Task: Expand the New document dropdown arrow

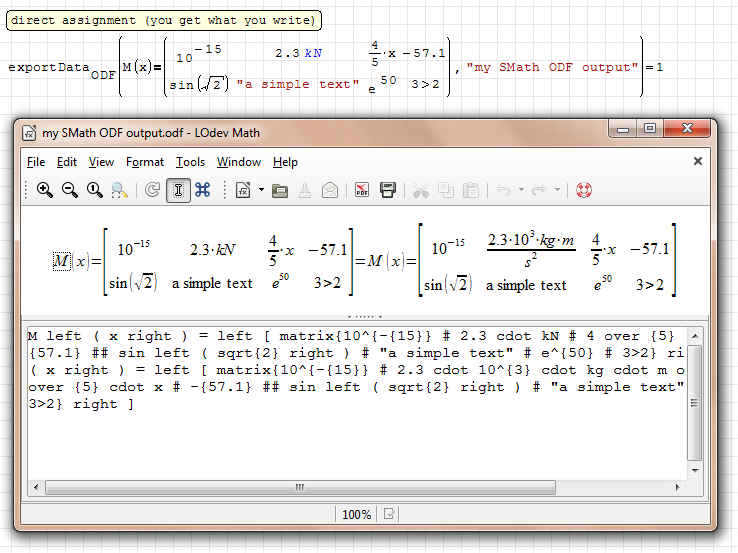Action: (x=261, y=190)
